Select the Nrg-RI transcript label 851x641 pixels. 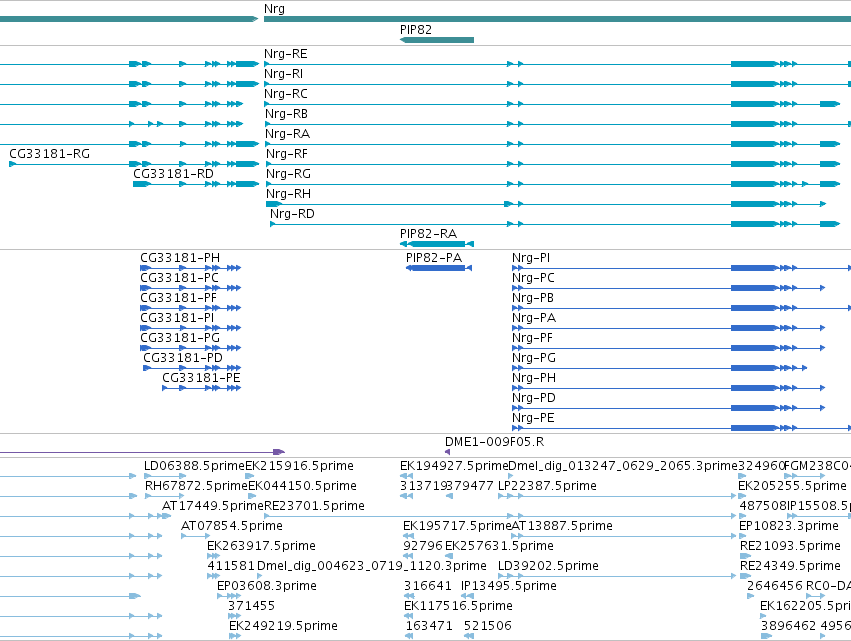point(283,74)
